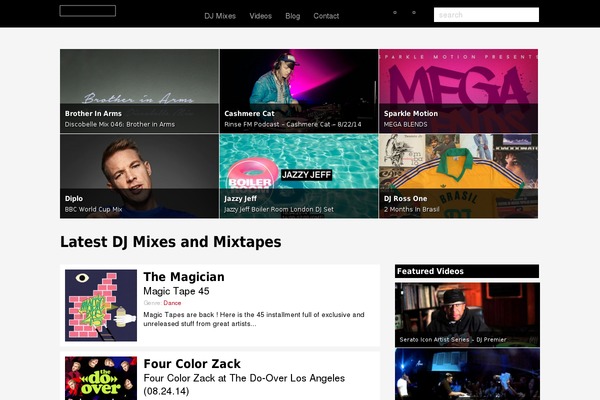Click the site logo box in header
This screenshot has height=400, width=600.
[x=88, y=11]
